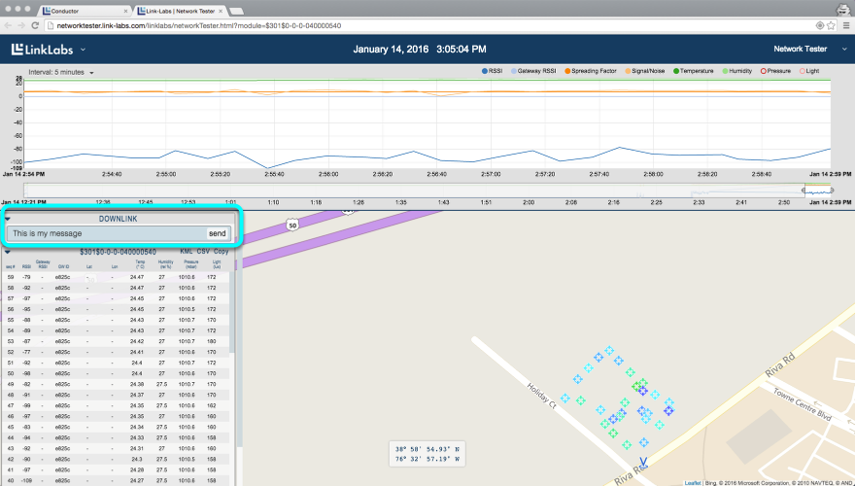Export data as KML
The image size is (855, 486).
185,252
